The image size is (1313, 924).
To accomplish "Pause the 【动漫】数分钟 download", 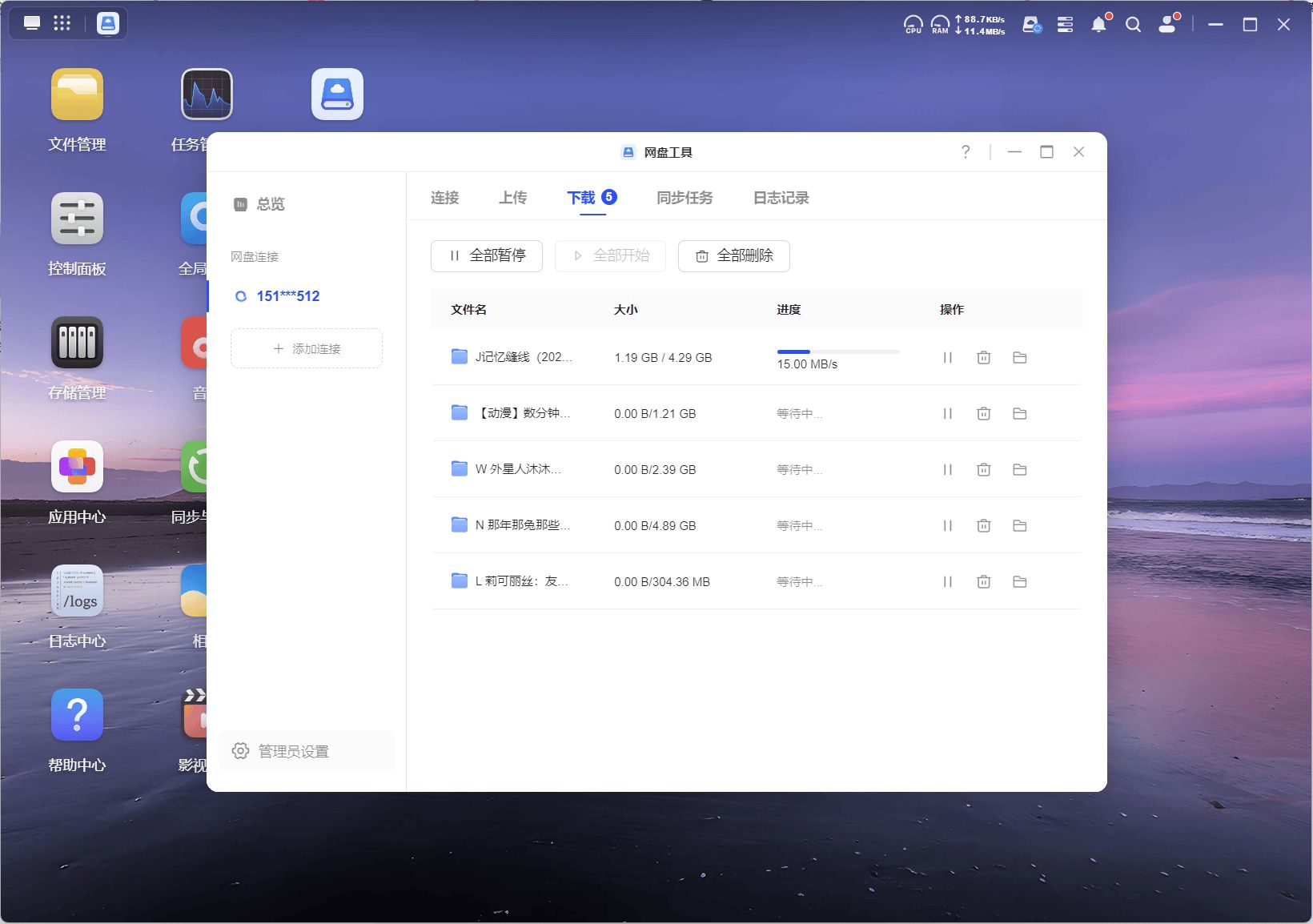I will pyautogui.click(x=948, y=414).
